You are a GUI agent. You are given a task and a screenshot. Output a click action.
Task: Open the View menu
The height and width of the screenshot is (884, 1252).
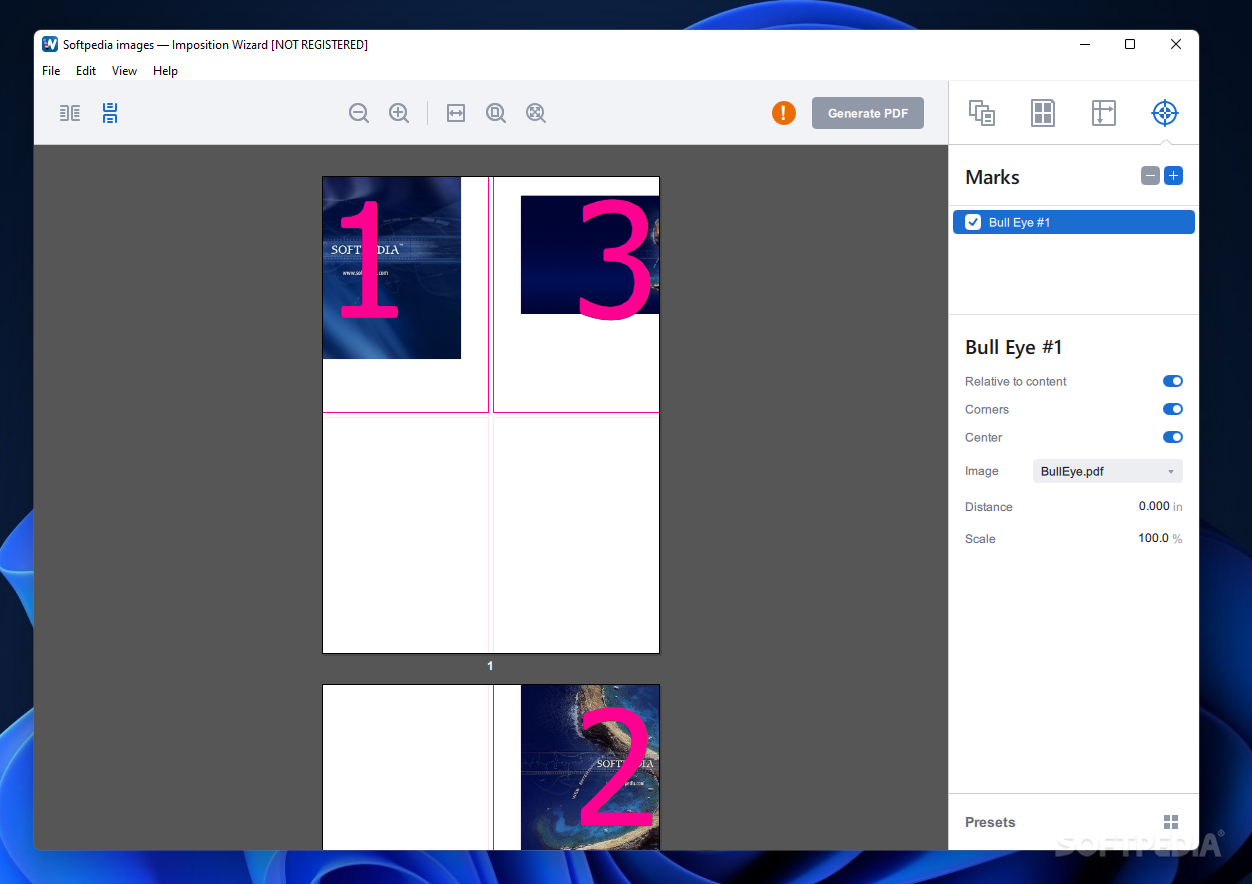tap(124, 71)
